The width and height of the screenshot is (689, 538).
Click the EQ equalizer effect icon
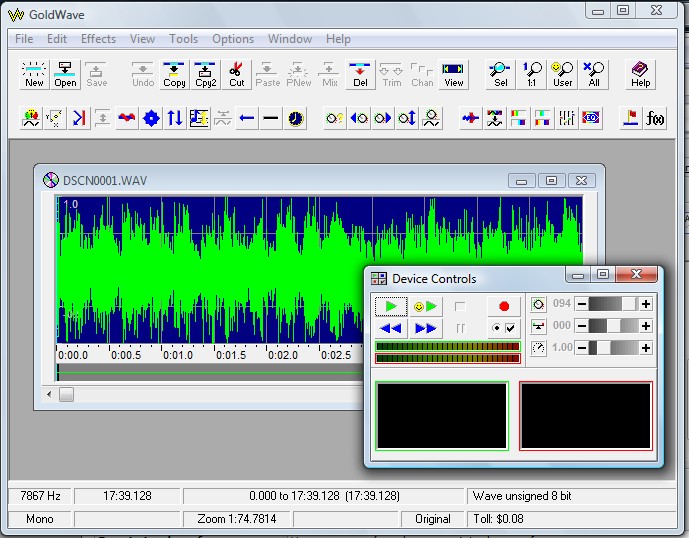591,118
